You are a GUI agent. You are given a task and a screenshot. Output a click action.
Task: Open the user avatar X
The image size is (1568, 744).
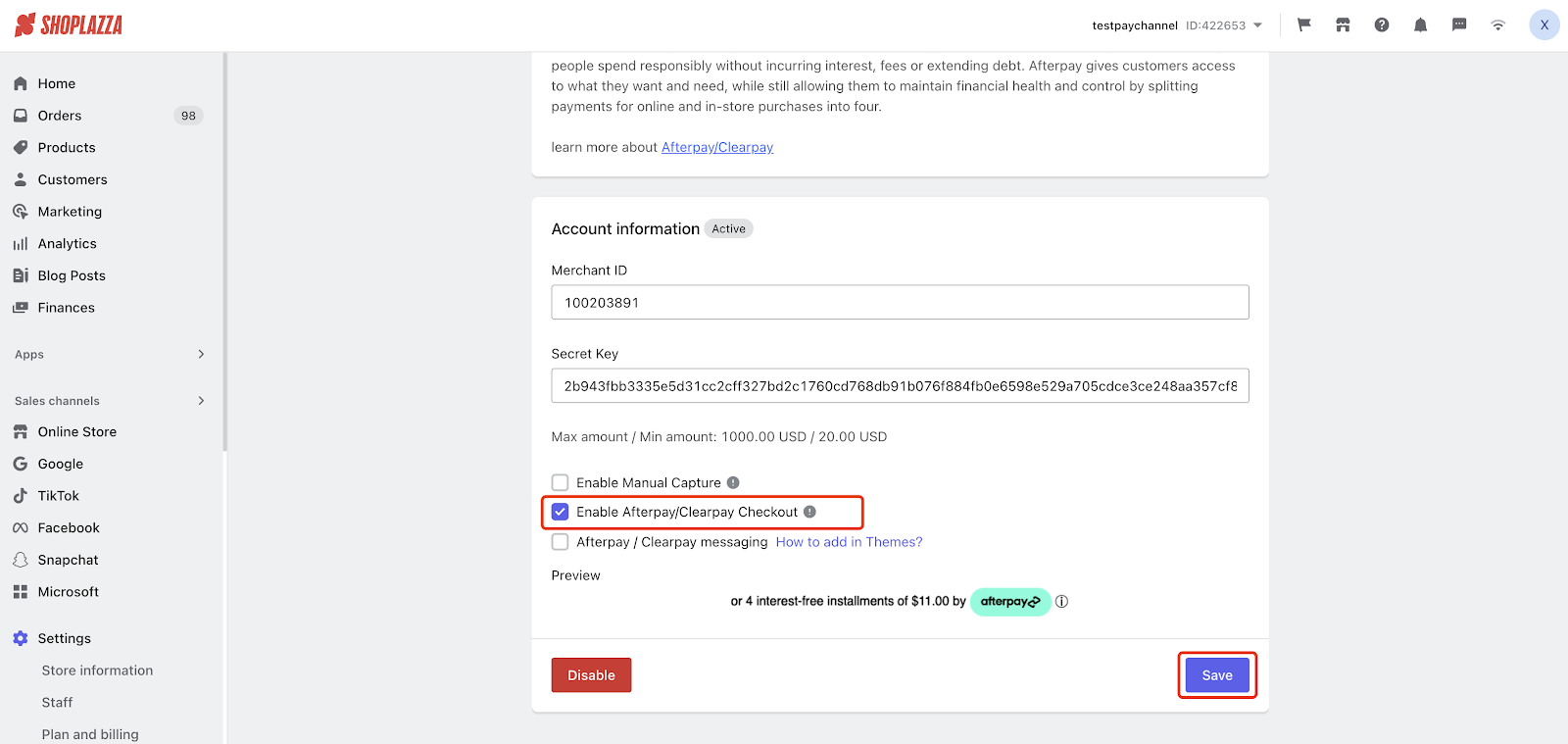[1544, 25]
